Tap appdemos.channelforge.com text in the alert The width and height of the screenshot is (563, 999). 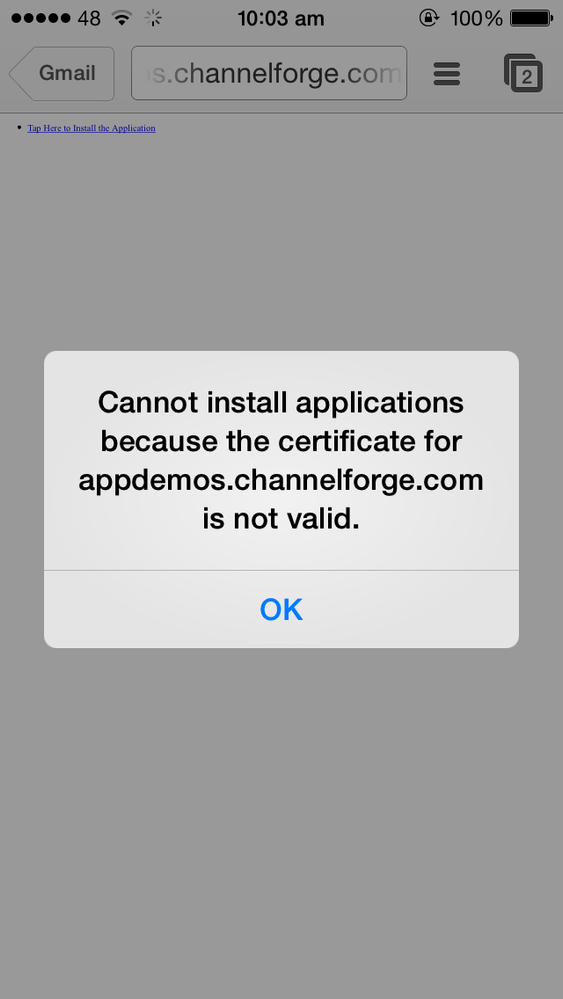point(281,481)
